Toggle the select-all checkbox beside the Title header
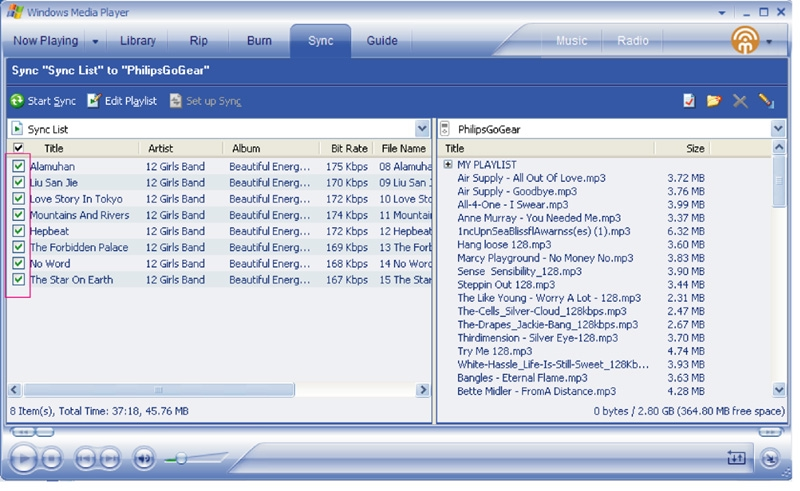Viewport: 800px width, 491px height. pos(18,148)
